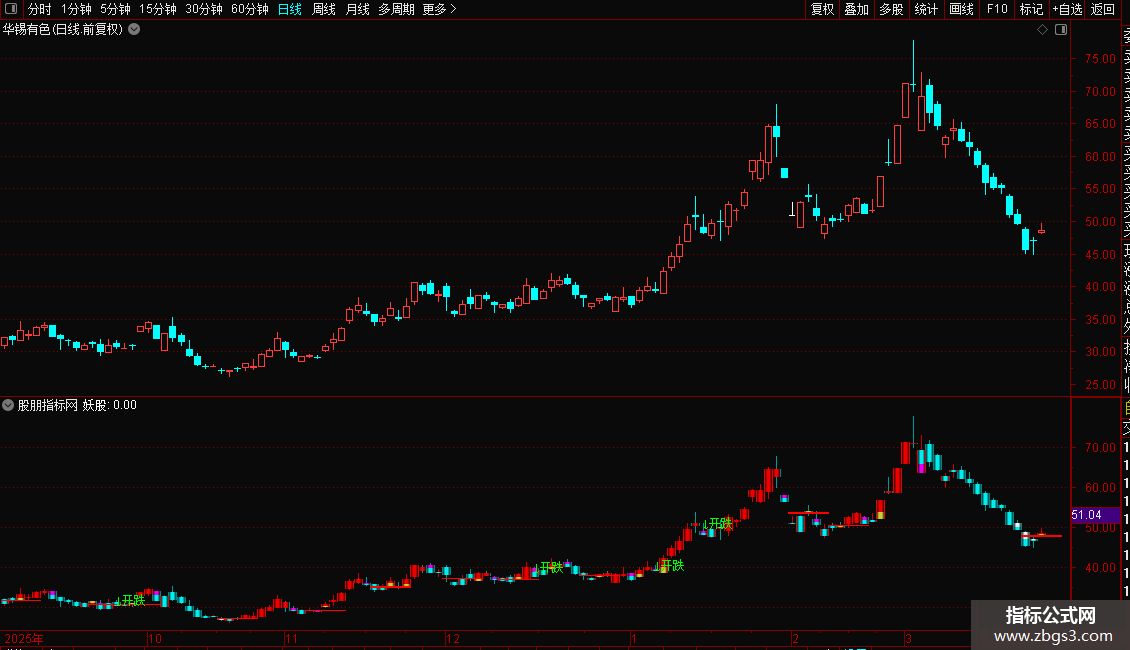Screen dimensions: 1130x650
Task: Click the 12 month marker on timeline
Action: (453, 638)
